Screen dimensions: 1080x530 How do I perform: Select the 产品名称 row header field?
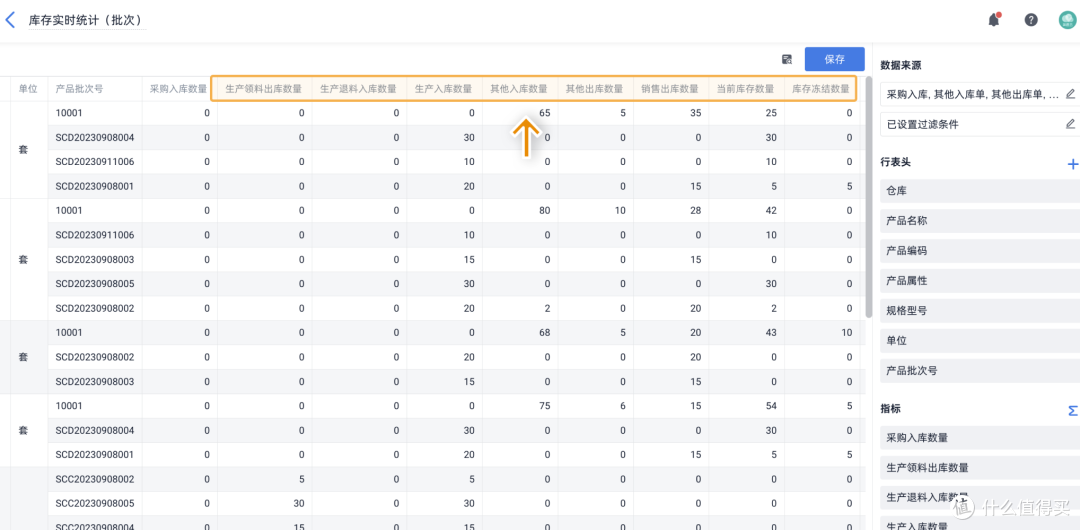[980, 221]
